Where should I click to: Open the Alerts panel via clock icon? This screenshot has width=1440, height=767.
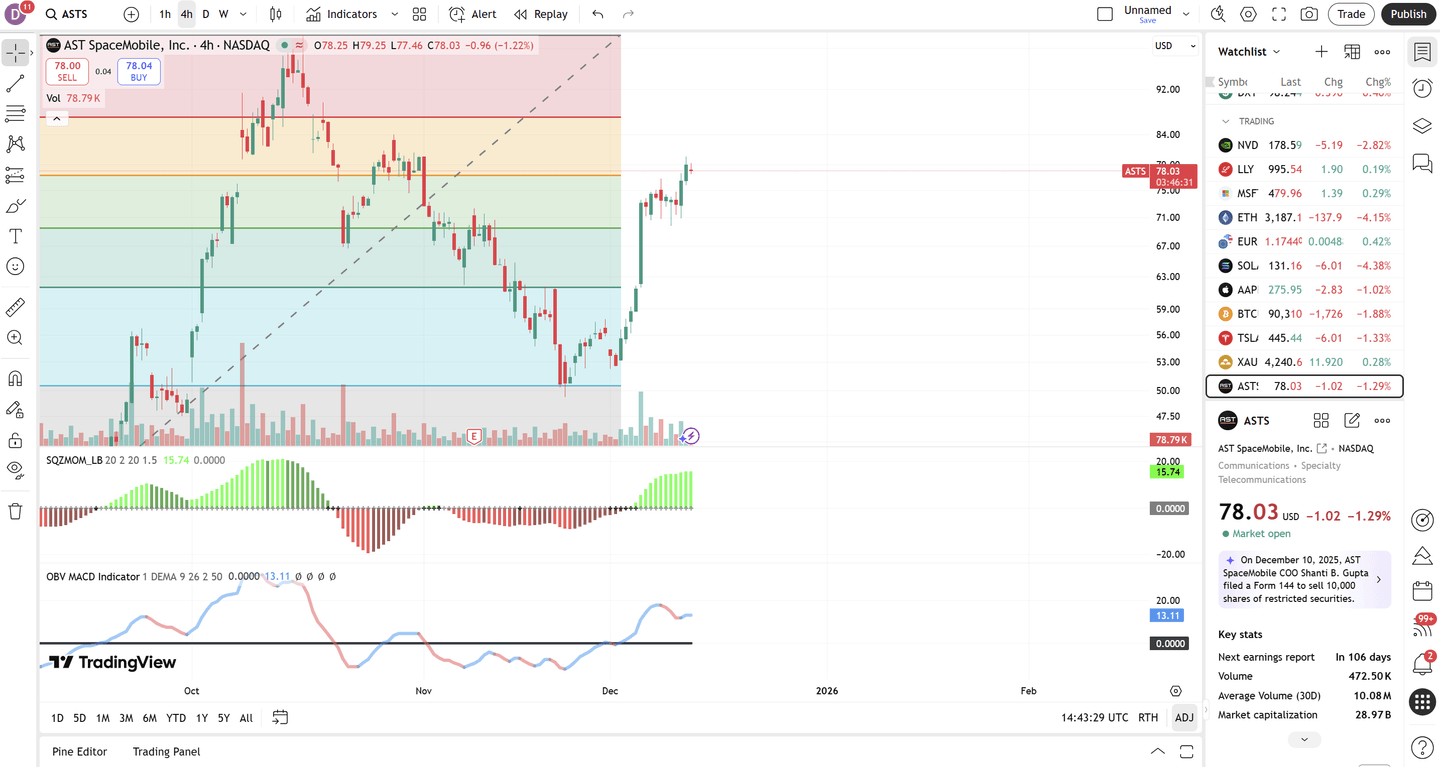pyautogui.click(x=1422, y=88)
